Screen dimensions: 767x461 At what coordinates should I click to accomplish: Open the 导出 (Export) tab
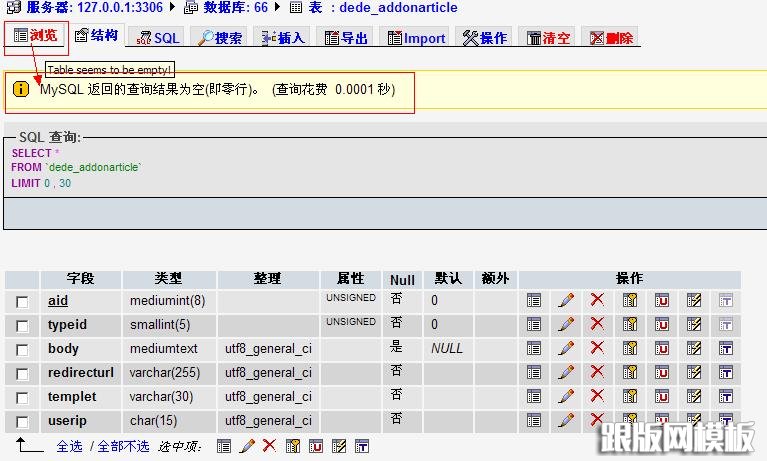pos(346,38)
